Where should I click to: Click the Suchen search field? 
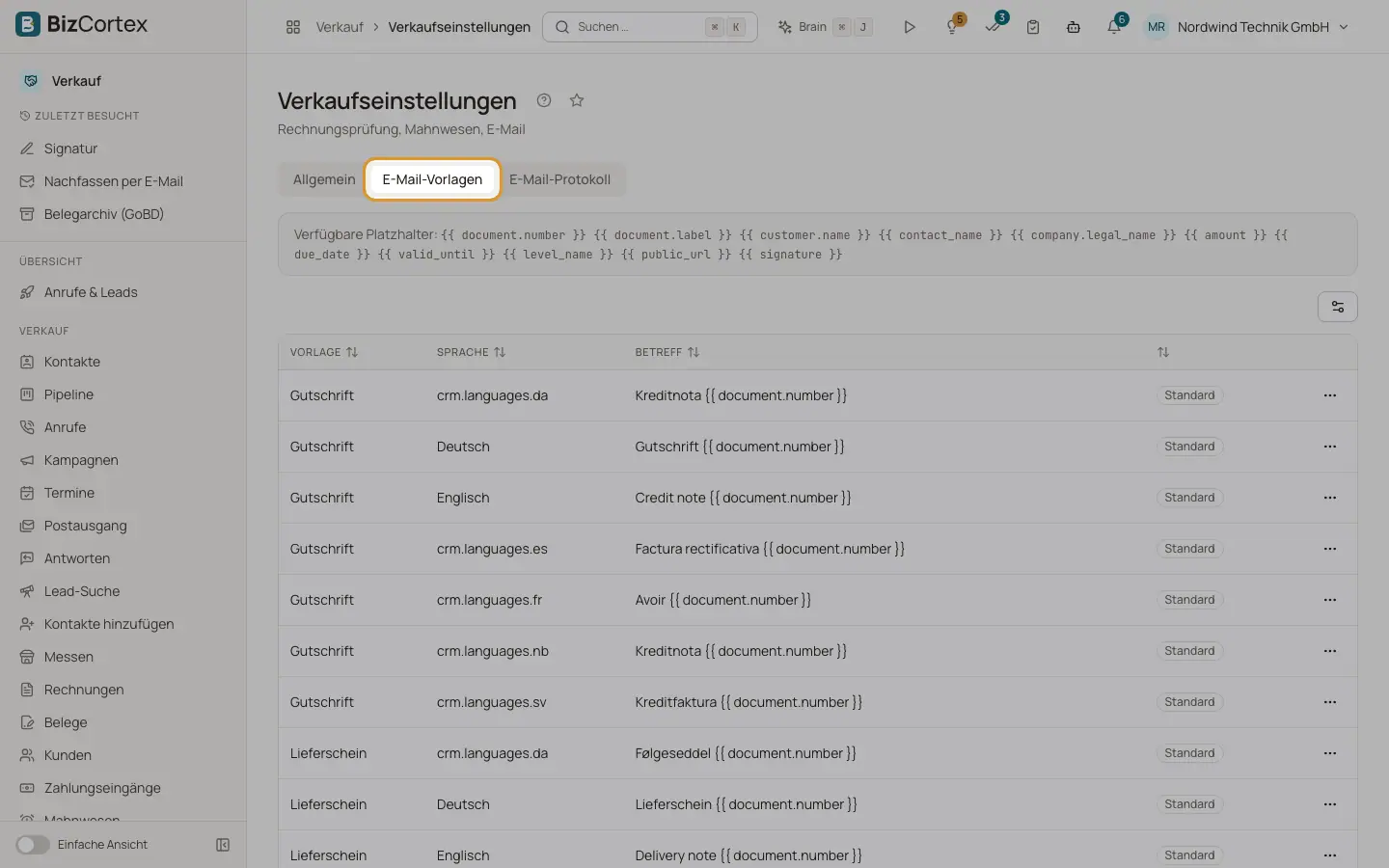(649, 27)
